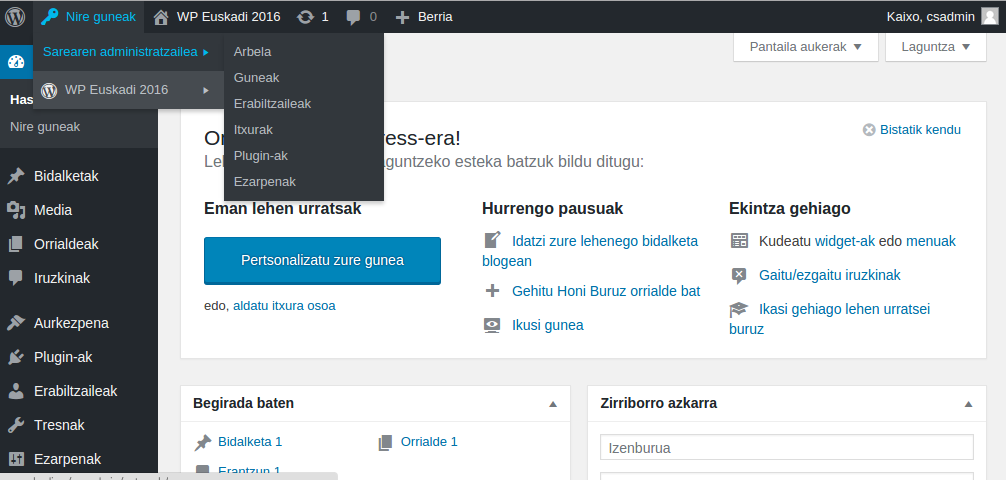
Task: Click the pages icon next to Orrialdeak
Action: 15,244
